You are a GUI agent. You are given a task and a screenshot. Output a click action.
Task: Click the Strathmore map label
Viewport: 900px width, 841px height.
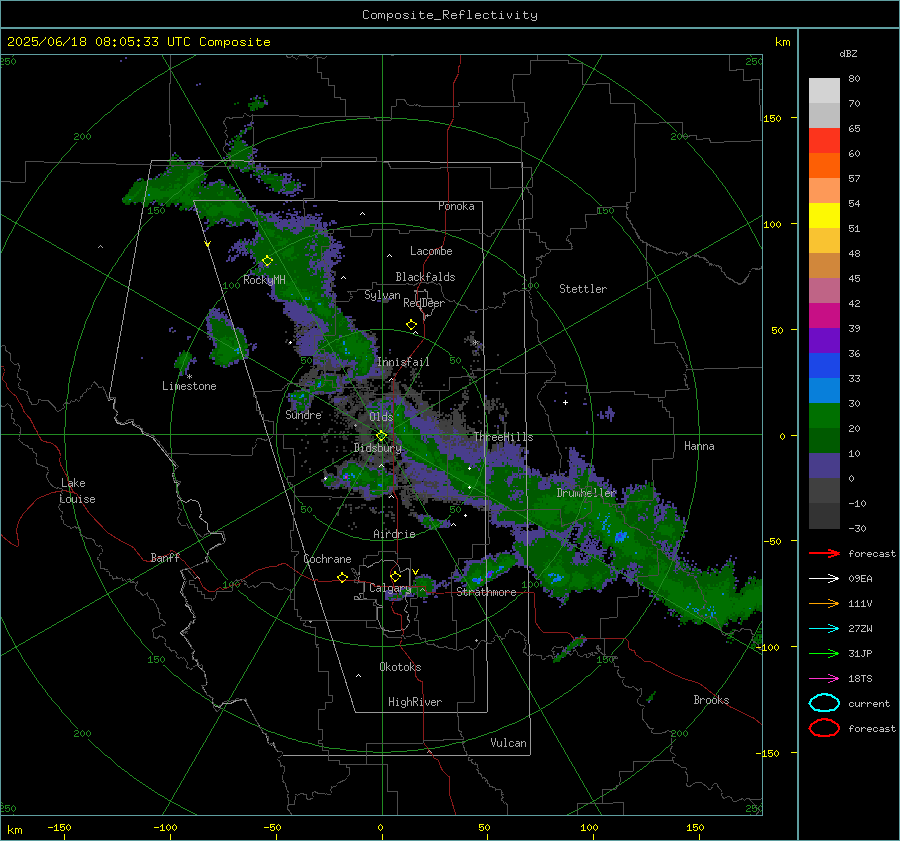pyautogui.click(x=487, y=592)
